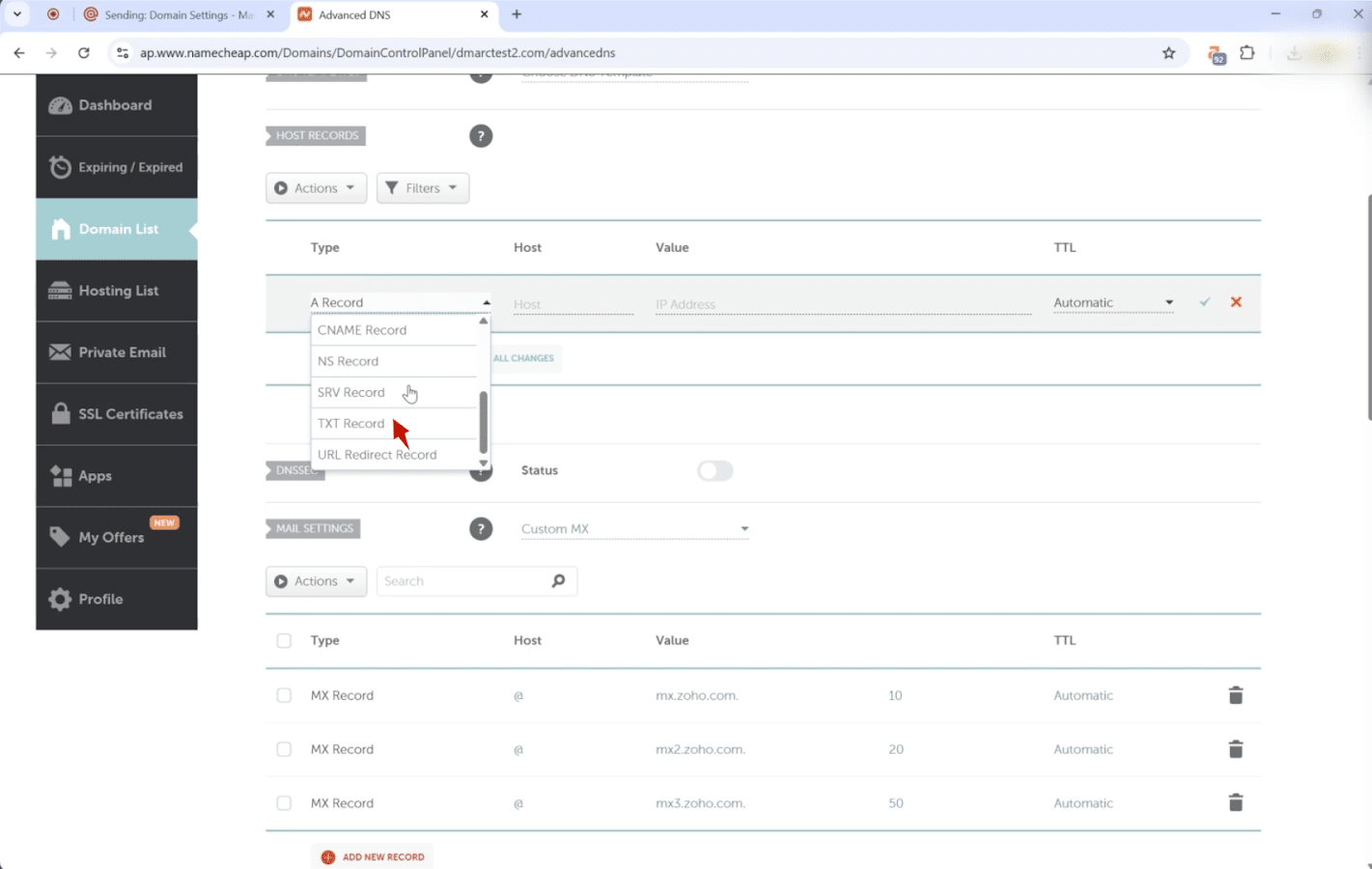
Task: Bookmark this page with the star icon
Action: (1168, 53)
